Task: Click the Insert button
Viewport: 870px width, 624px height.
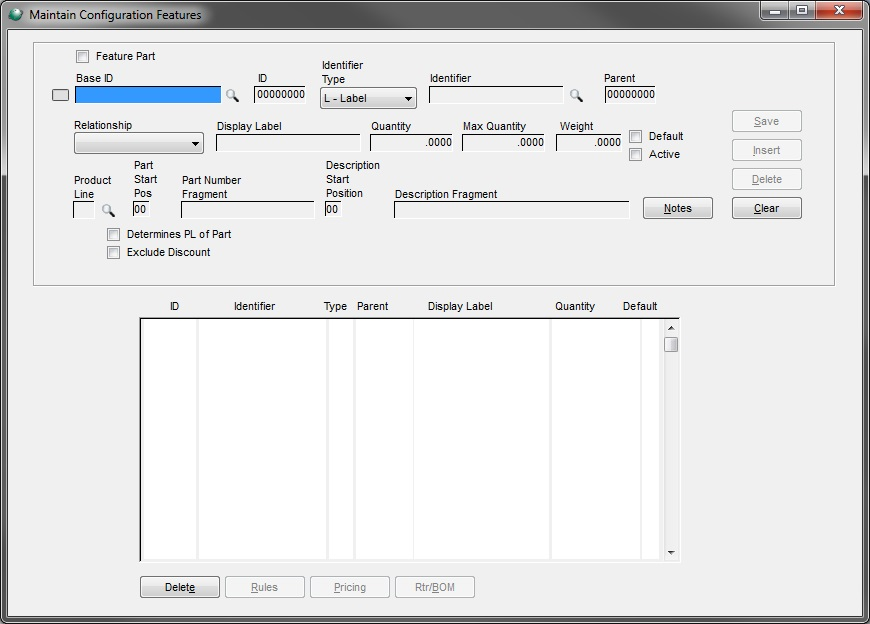Action: click(x=766, y=150)
